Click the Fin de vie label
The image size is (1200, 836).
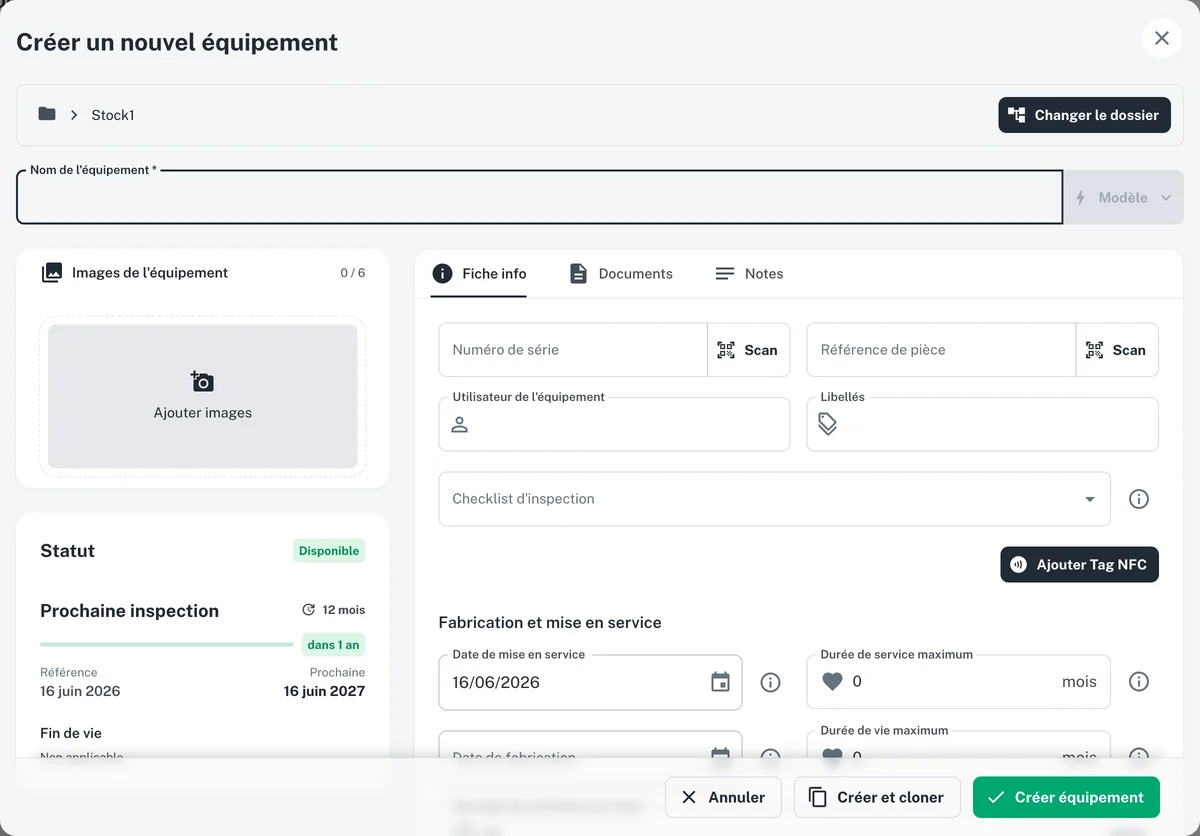click(71, 733)
